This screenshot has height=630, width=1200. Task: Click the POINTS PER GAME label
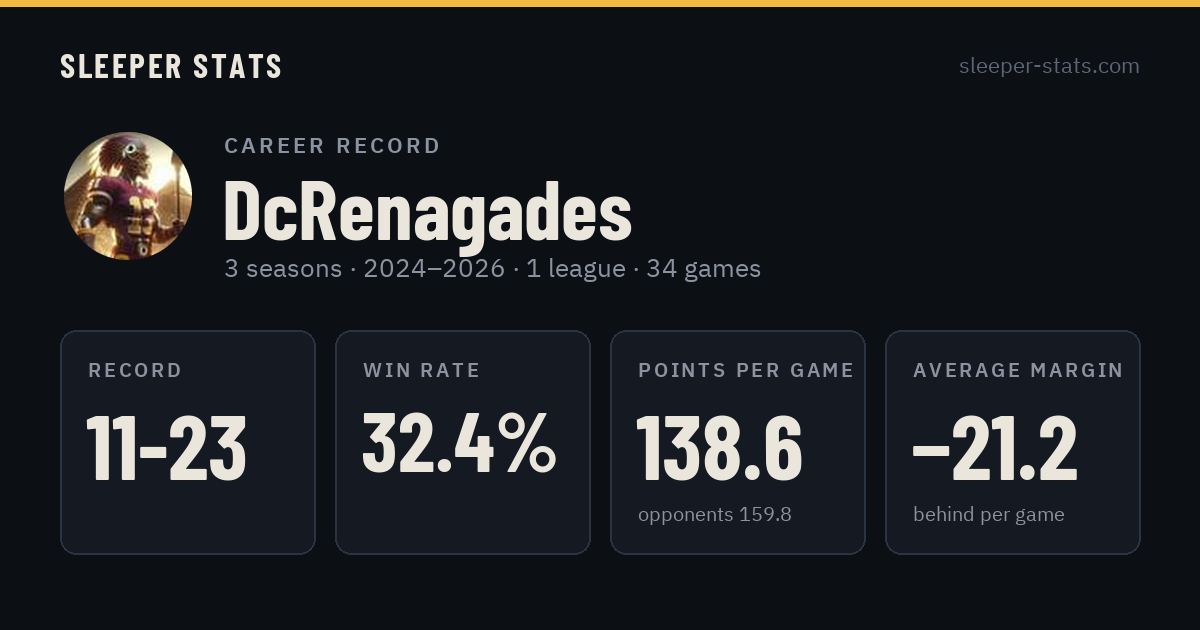click(746, 371)
